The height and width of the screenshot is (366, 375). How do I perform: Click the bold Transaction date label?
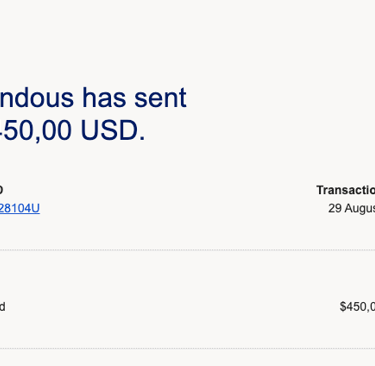pos(346,190)
